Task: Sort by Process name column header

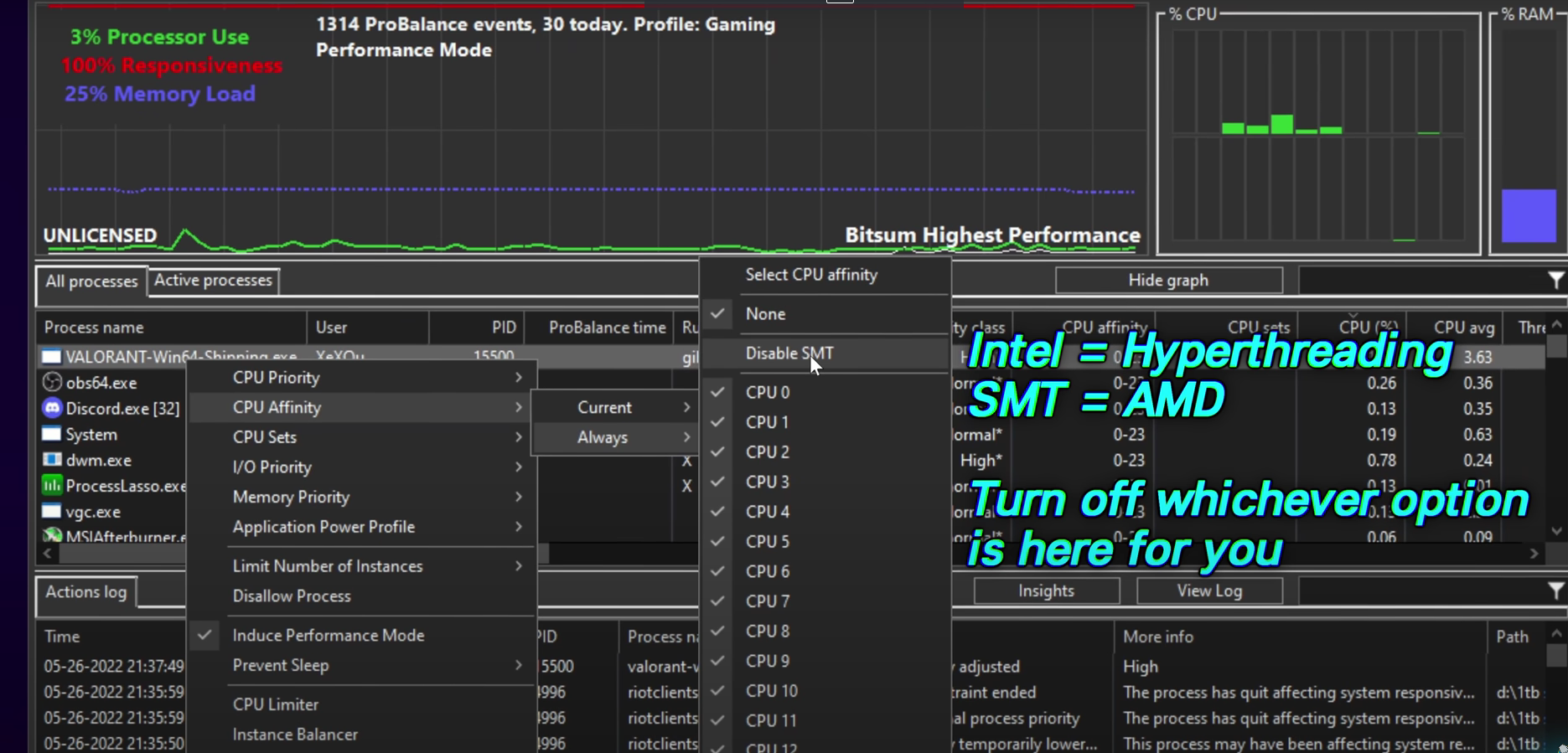Action: coord(172,328)
